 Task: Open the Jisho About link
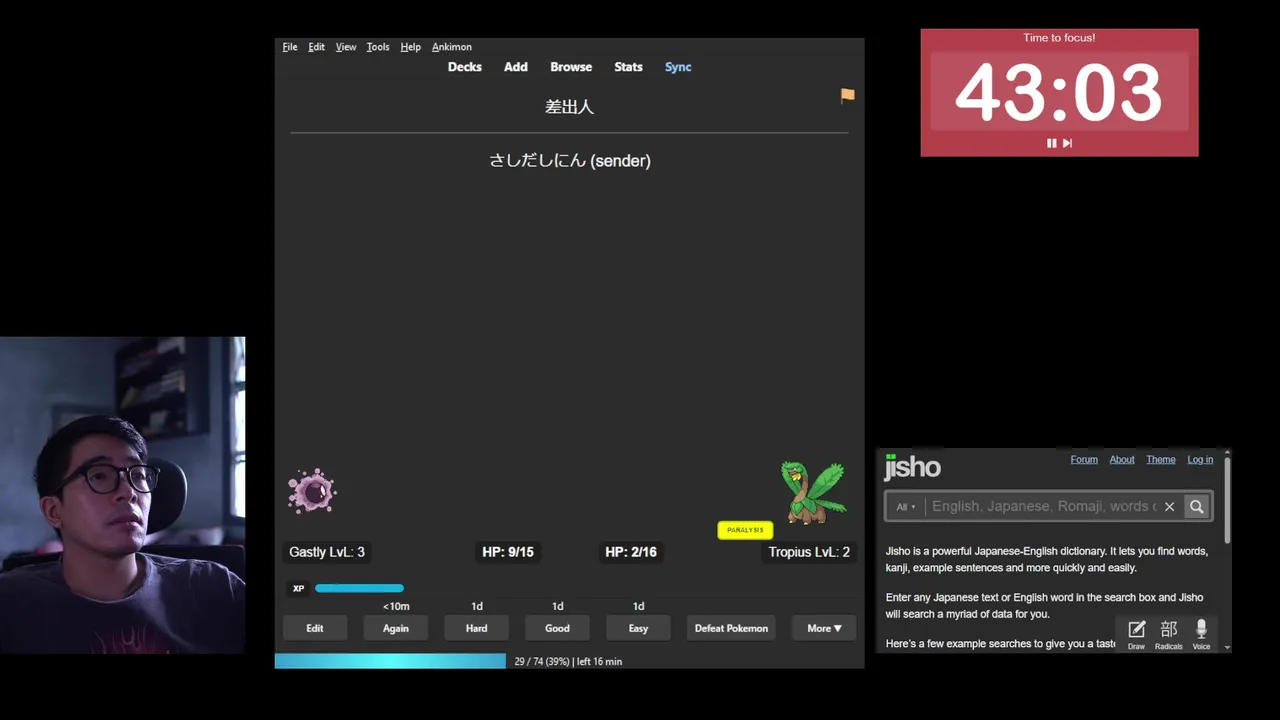tap(1122, 460)
